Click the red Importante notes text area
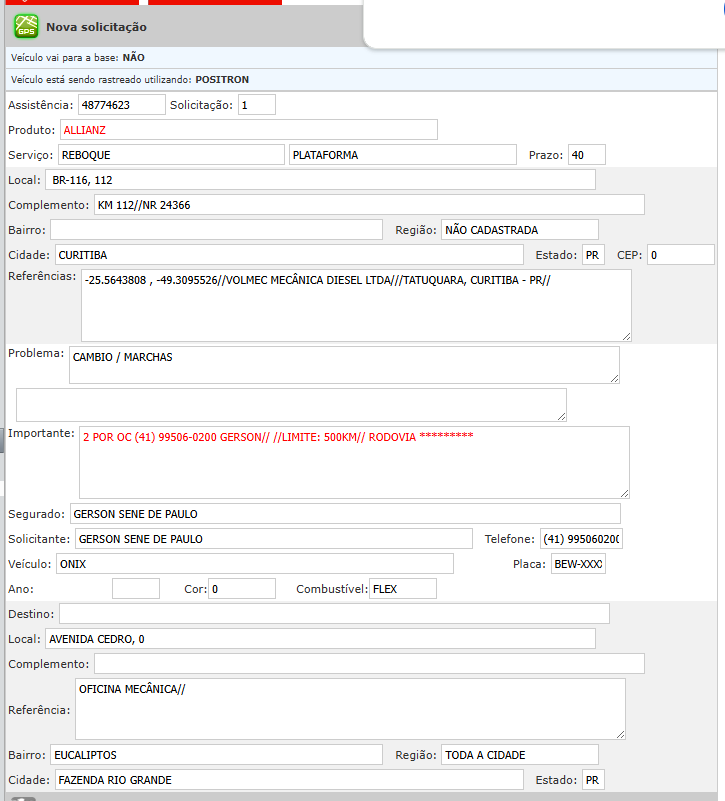The image size is (725, 801). tap(354, 462)
